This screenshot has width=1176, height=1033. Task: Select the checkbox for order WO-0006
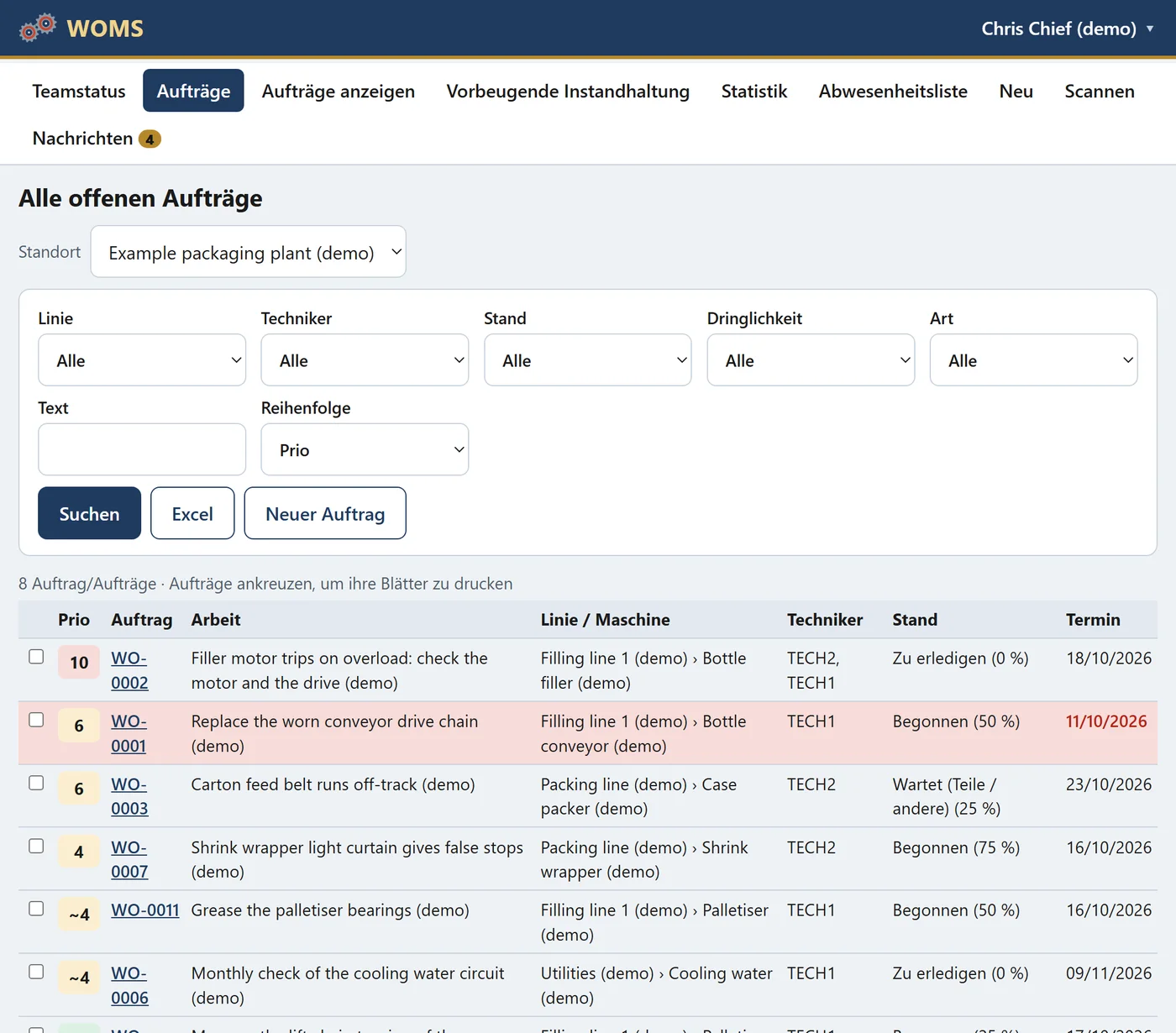pos(36,972)
